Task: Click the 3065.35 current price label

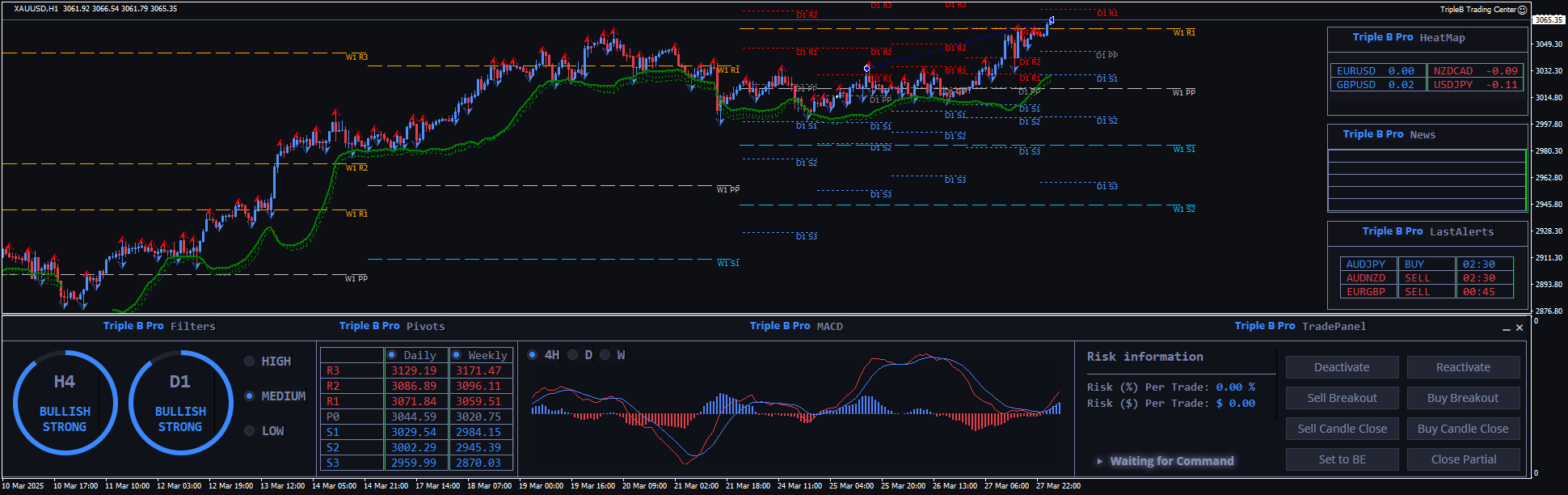Action: click(x=1548, y=19)
